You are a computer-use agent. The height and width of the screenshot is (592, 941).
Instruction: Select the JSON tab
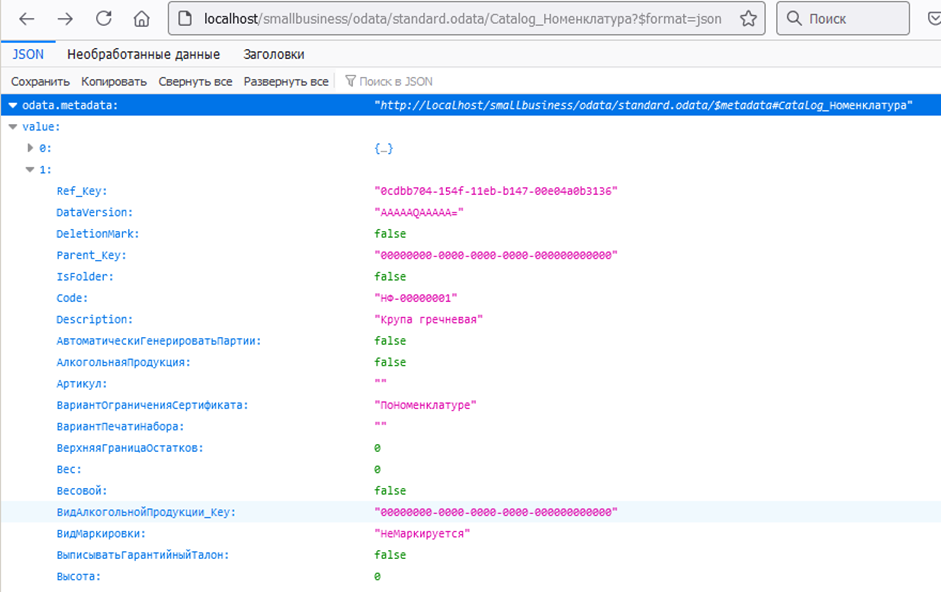coord(28,54)
